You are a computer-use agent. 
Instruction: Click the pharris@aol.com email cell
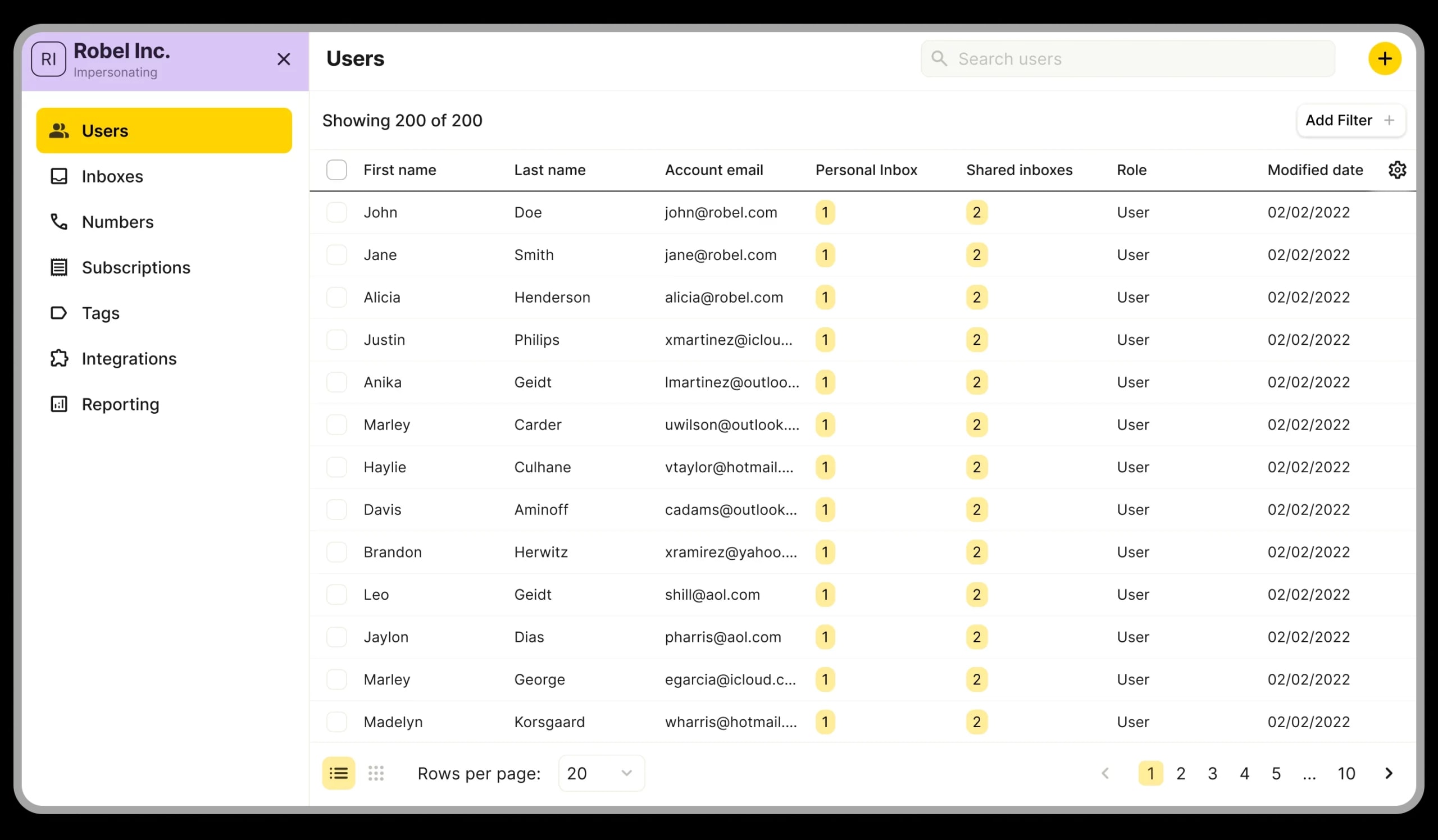723,637
